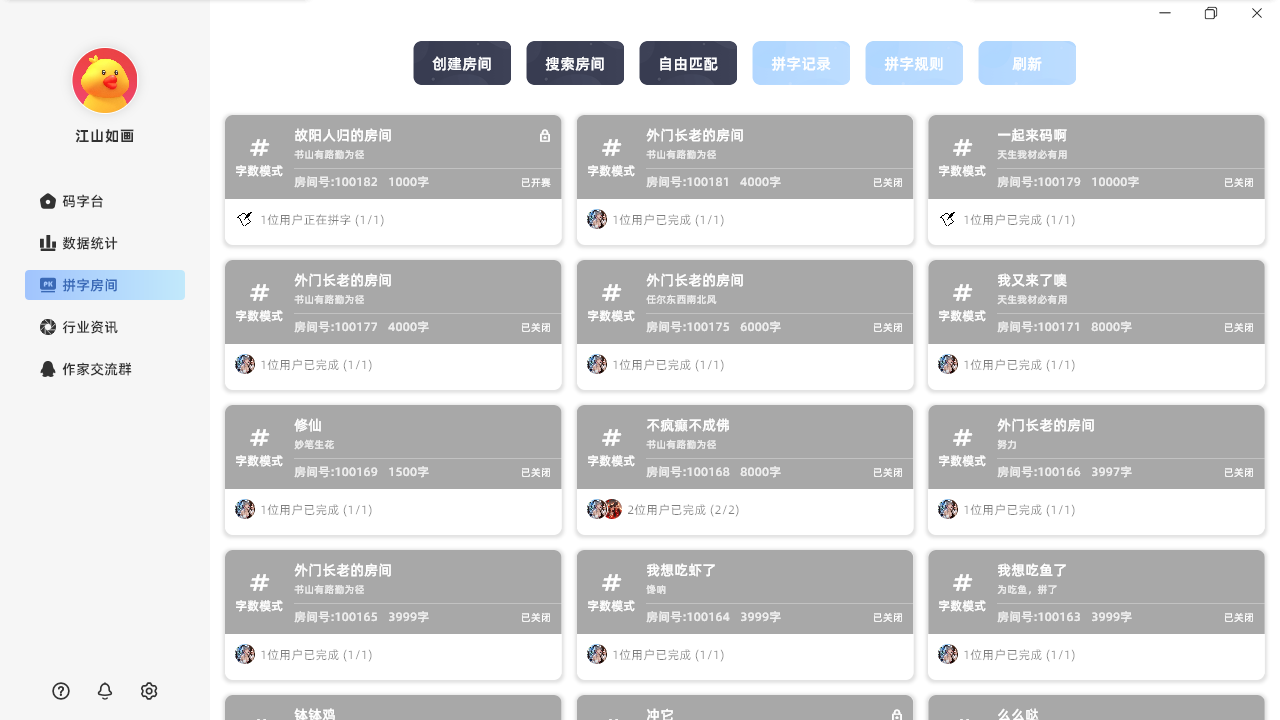Click the second red avatar in room 100168
Screen dimensions: 1280x720
coord(613,509)
